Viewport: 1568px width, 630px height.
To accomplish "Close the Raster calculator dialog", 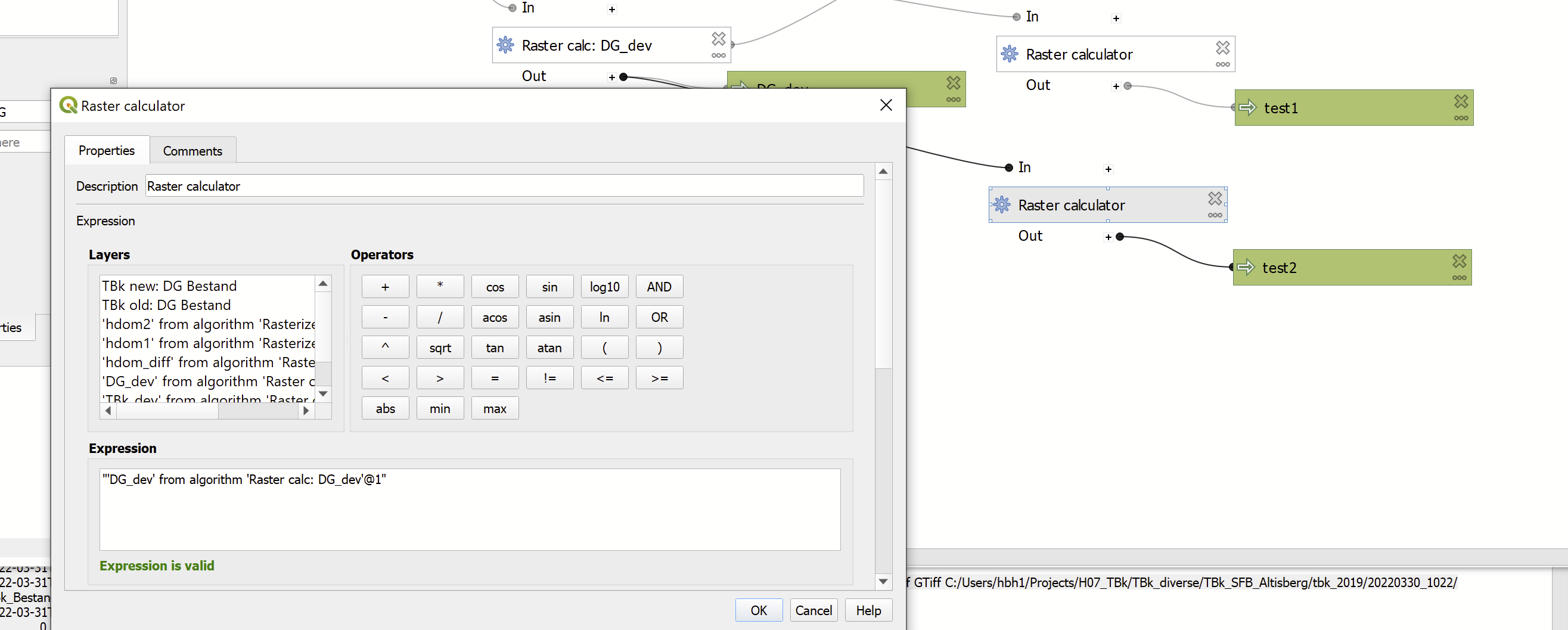I will click(886, 105).
